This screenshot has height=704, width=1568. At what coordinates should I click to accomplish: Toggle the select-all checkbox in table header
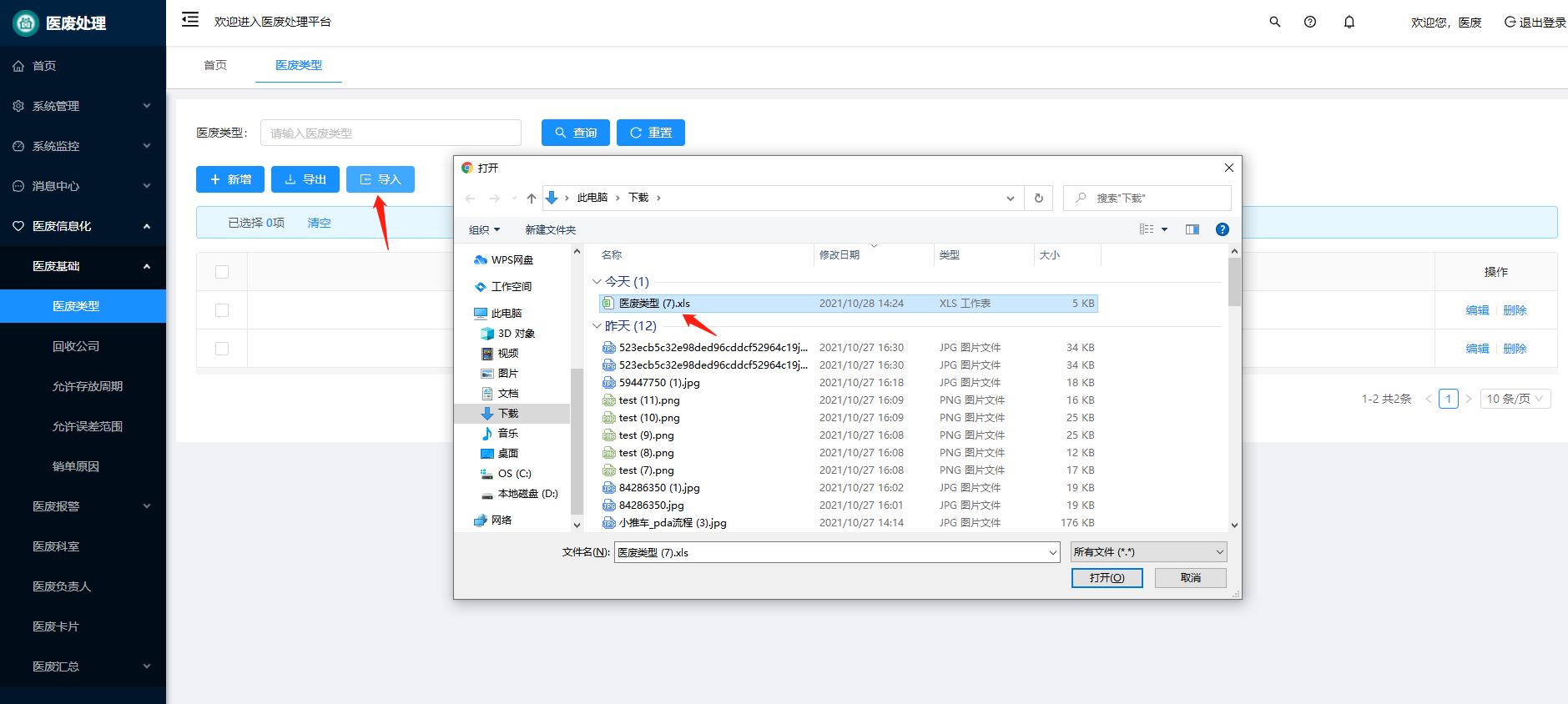(222, 272)
